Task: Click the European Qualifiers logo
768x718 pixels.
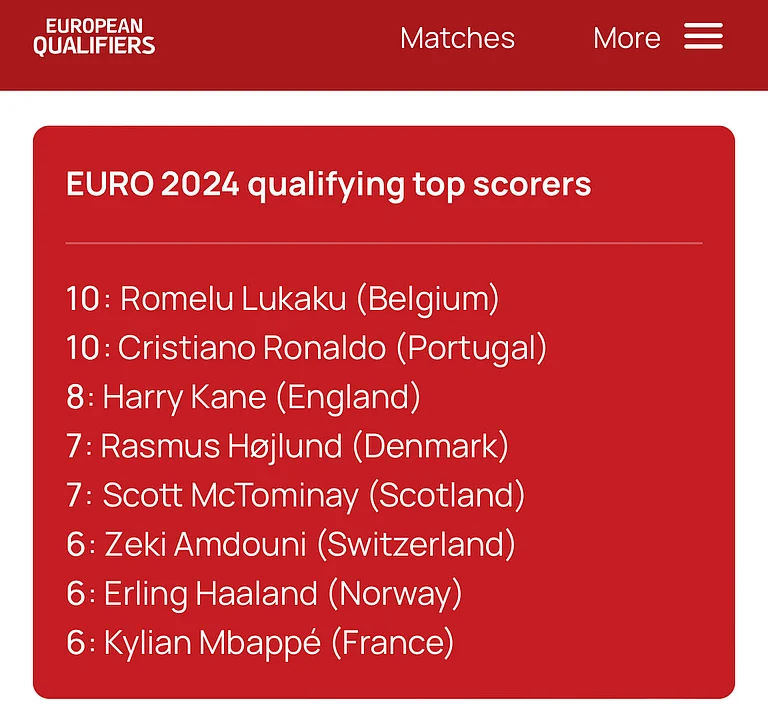Action: [x=94, y=37]
